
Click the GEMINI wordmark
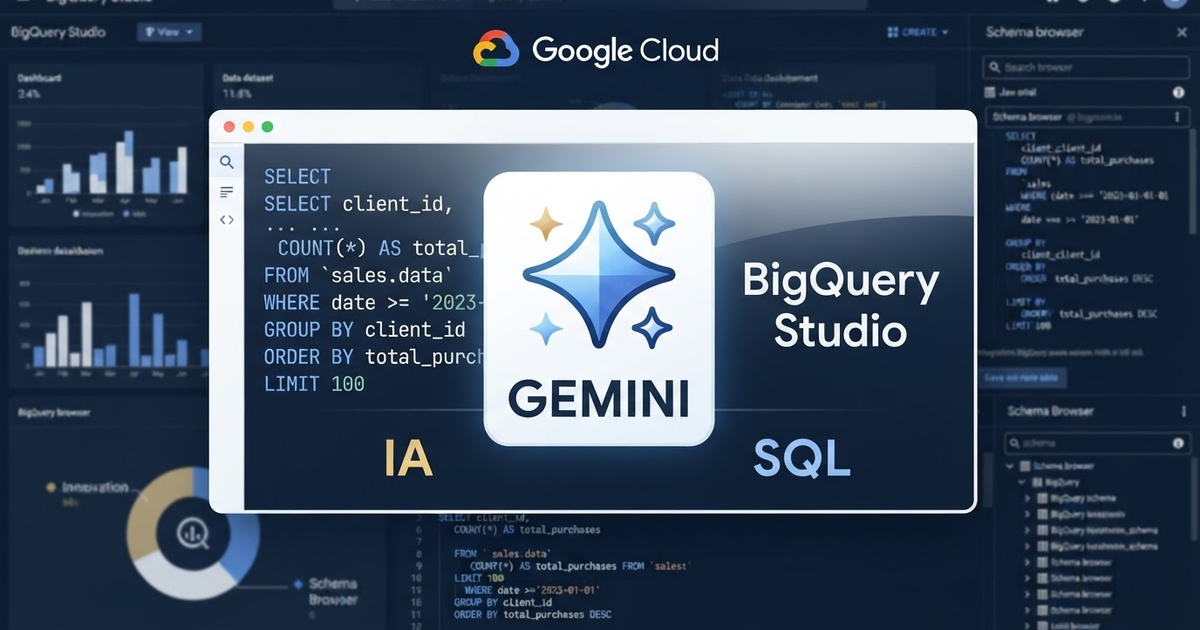(599, 398)
